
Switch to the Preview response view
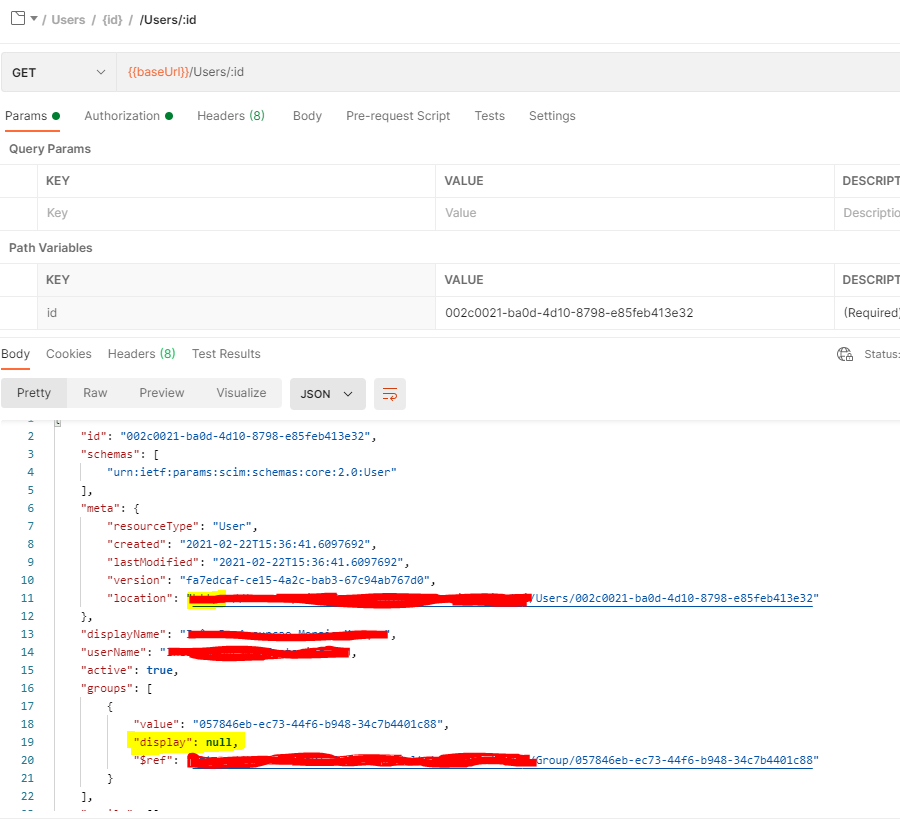(x=161, y=393)
